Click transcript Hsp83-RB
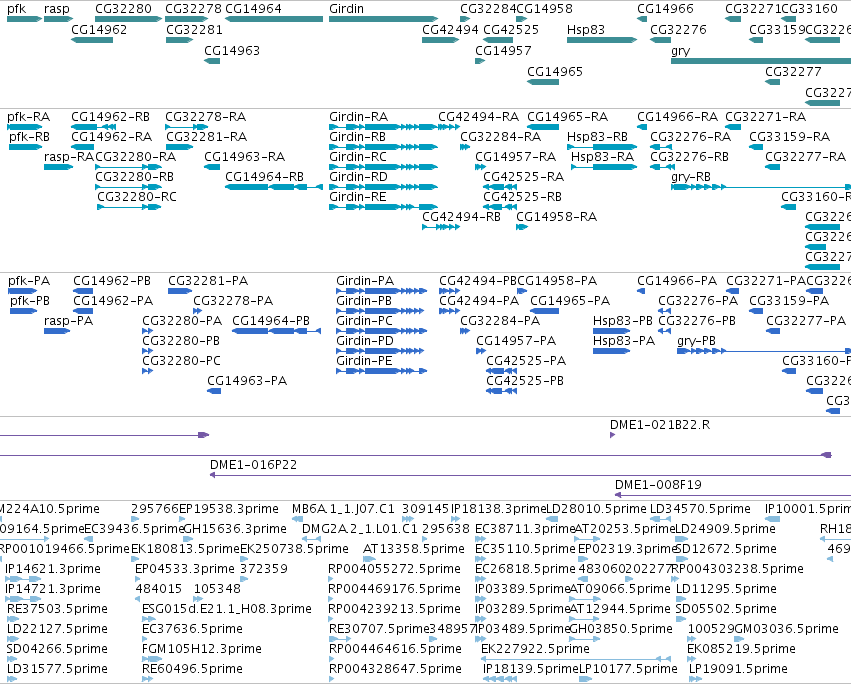851x684 pixels. [x=597, y=137]
